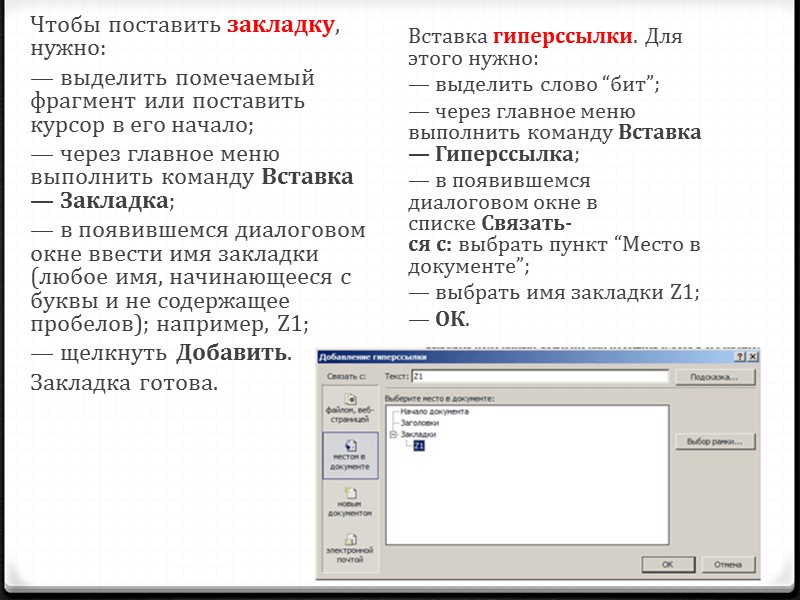Click the Выбор рамки... button

click(x=714, y=441)
